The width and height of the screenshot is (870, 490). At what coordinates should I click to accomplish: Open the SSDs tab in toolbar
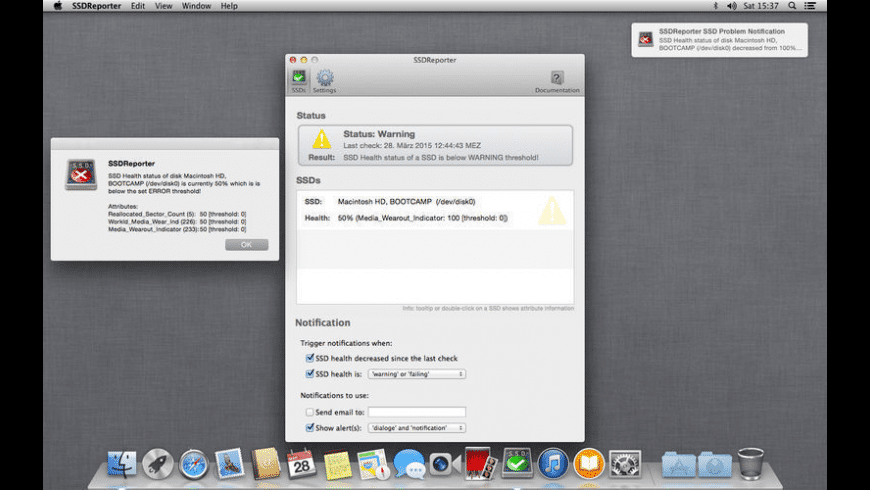[299, 81]
